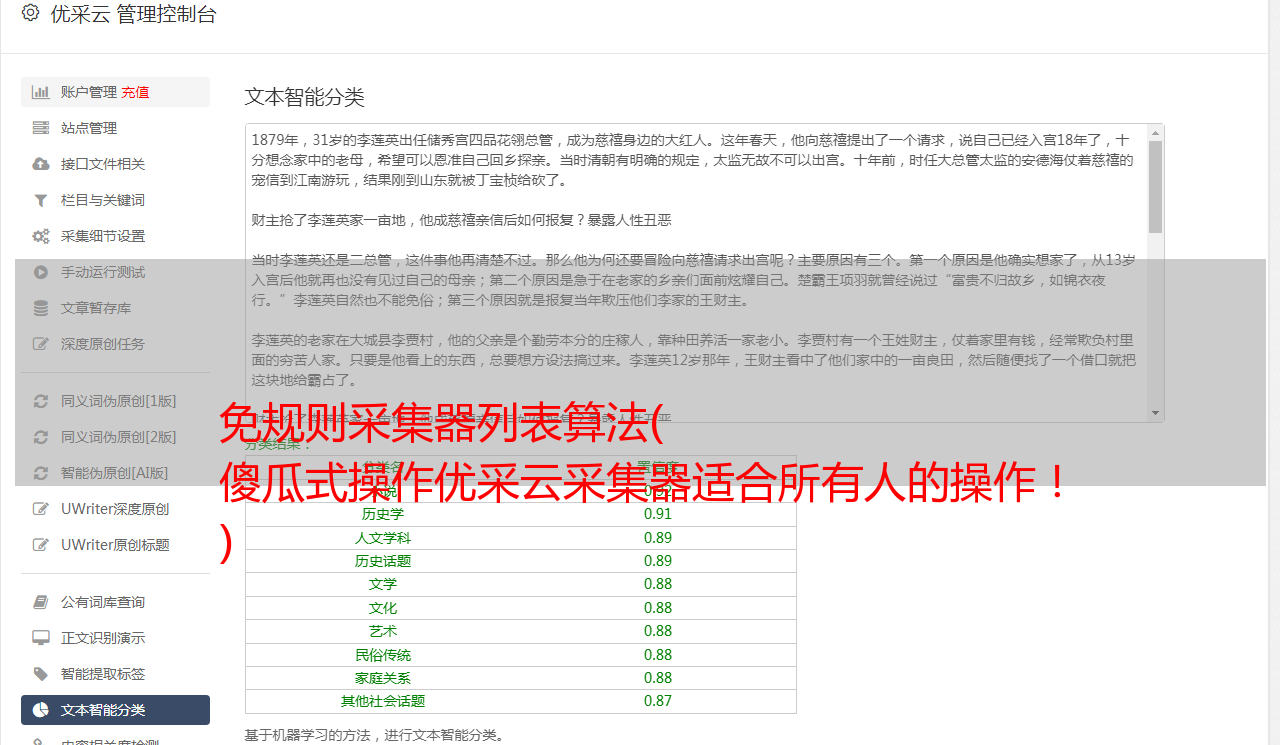This screenshot has height=745, width=1280.
Task: Click the refresh icon for 智能伪原创[AI版]
Action: [x=41, y=473]
